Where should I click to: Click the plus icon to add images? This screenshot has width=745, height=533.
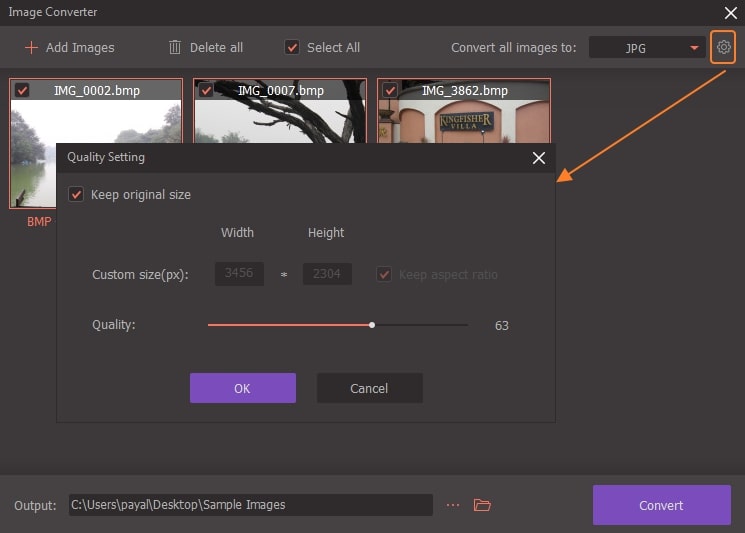[x=31, y=48]
